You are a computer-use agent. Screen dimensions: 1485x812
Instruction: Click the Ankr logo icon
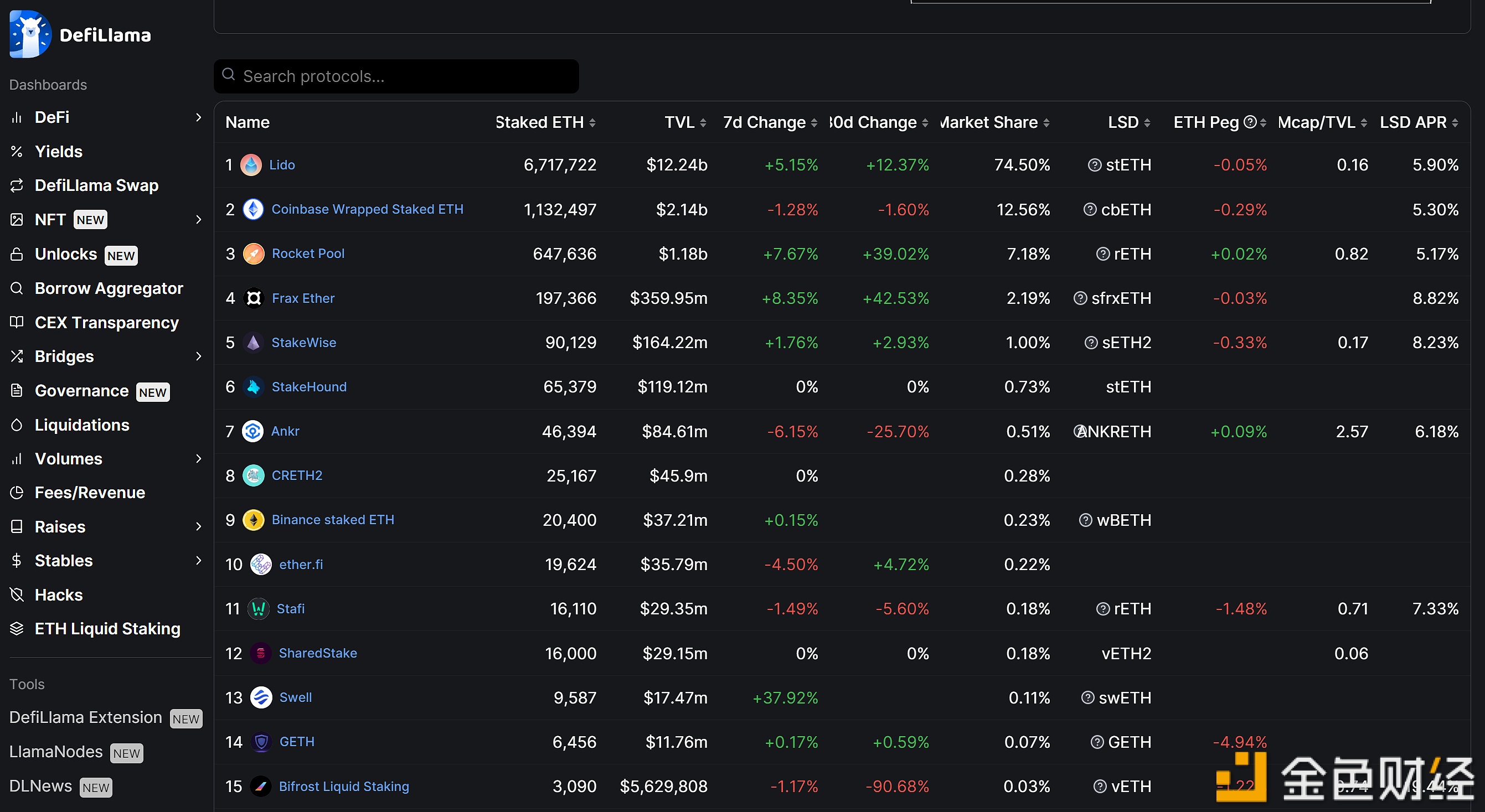pos(252,432)
